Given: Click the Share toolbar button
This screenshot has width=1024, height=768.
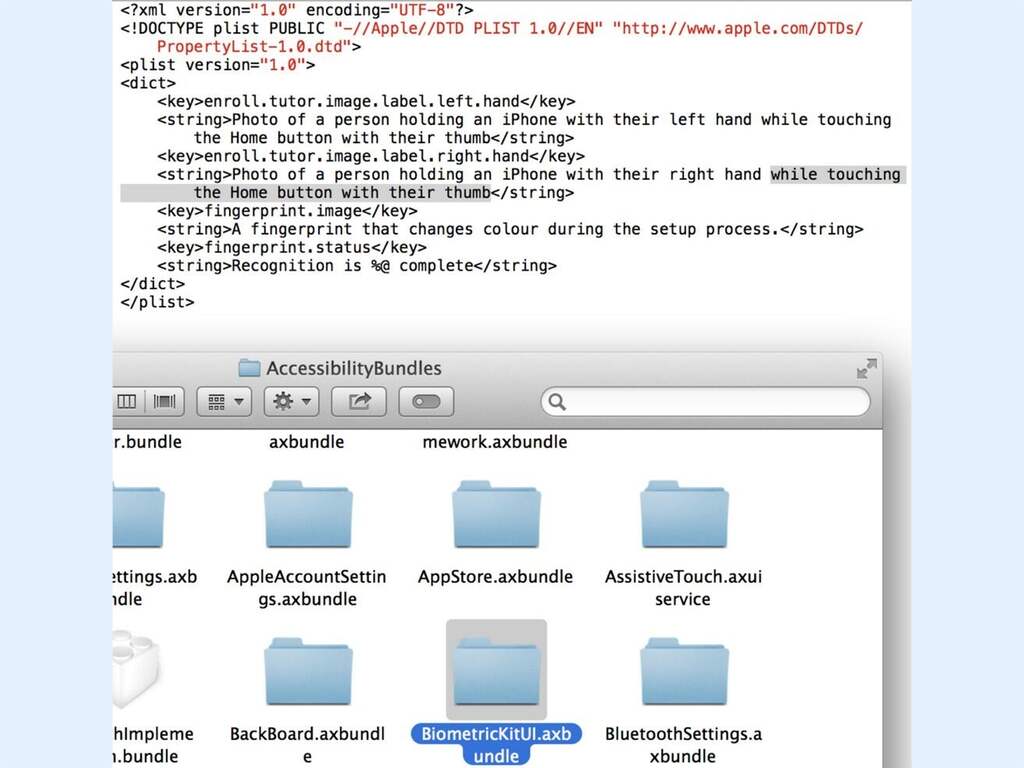Looking at the screenshot, I should click(359, 401).
